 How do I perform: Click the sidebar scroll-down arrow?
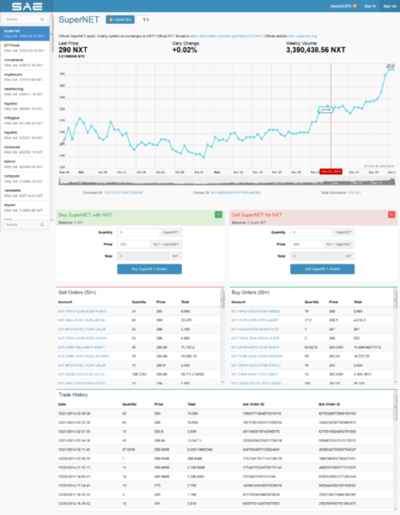[x=52, y=220]
